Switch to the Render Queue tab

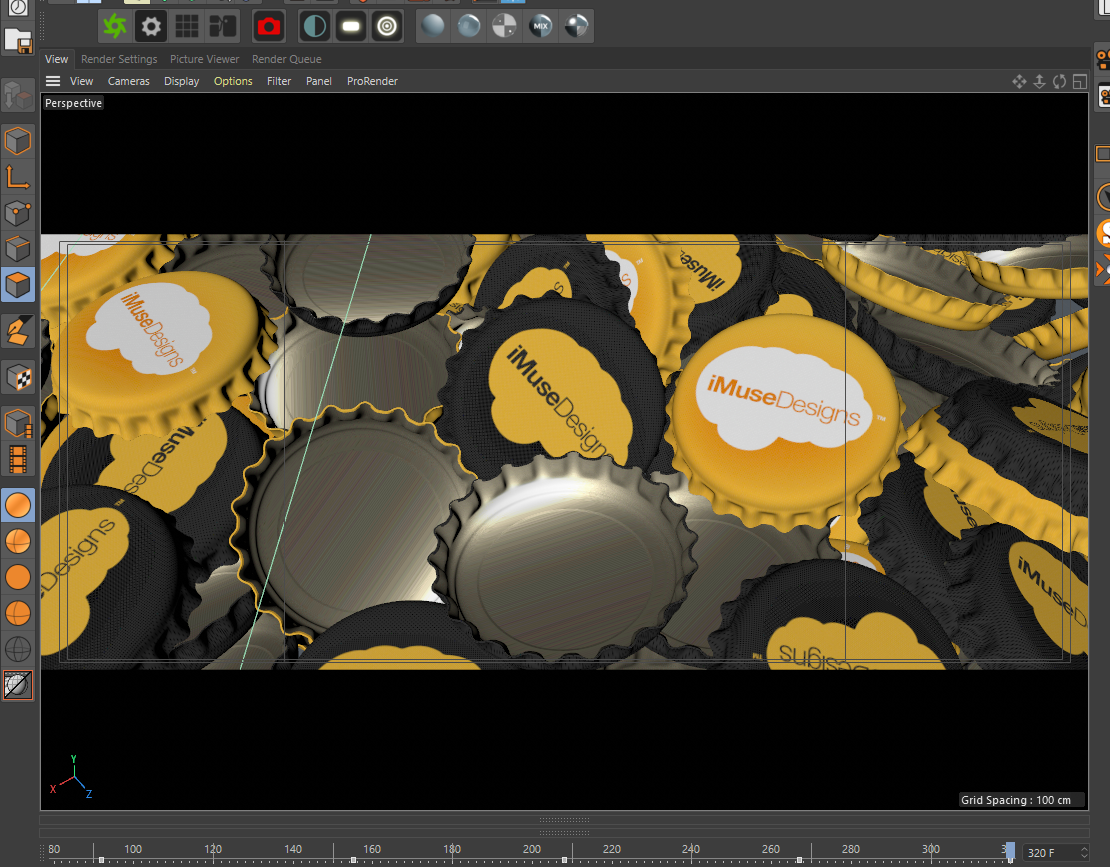click(x=287, y=59)
